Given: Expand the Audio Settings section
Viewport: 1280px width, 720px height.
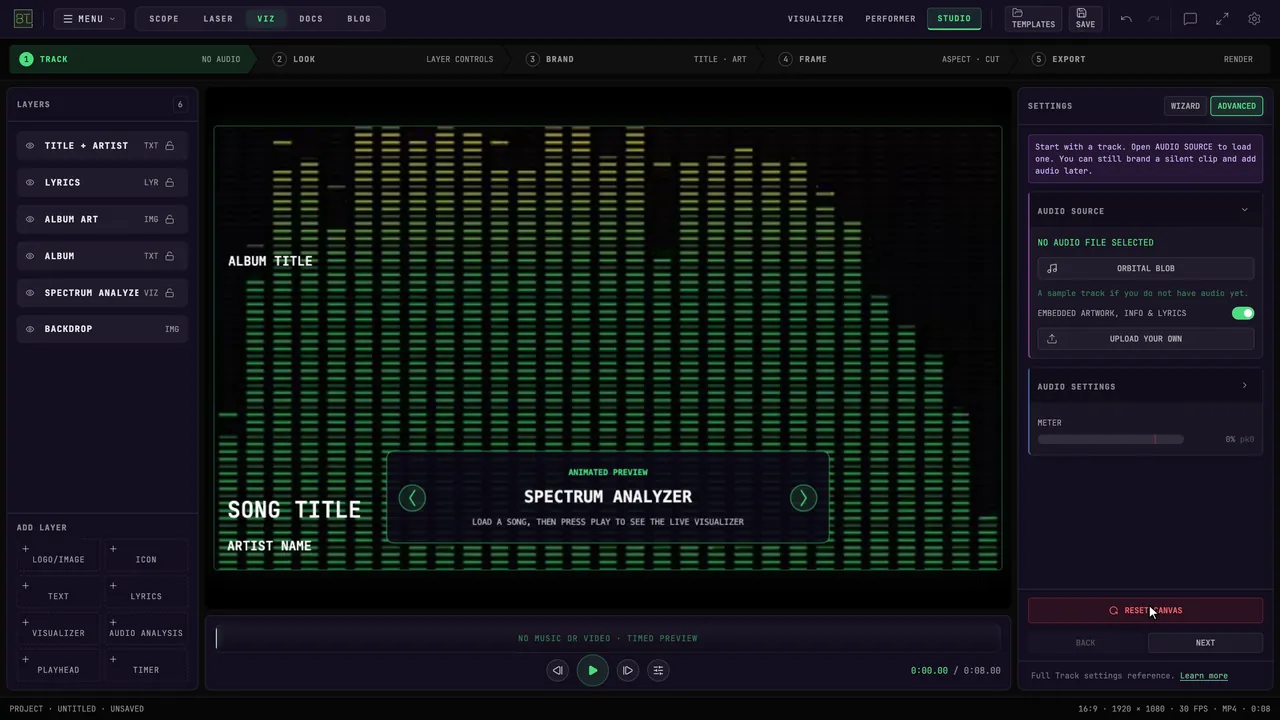Looking at the screenshot, I should click(x=1244, y=386).
